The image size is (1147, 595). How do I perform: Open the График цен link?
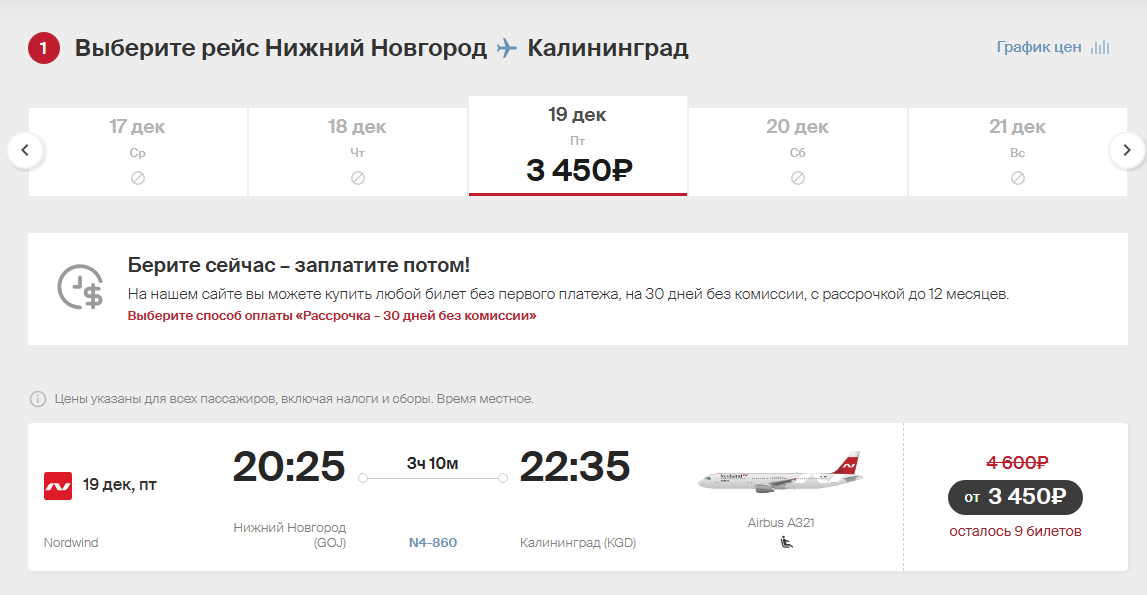(x=1039, y=47)
